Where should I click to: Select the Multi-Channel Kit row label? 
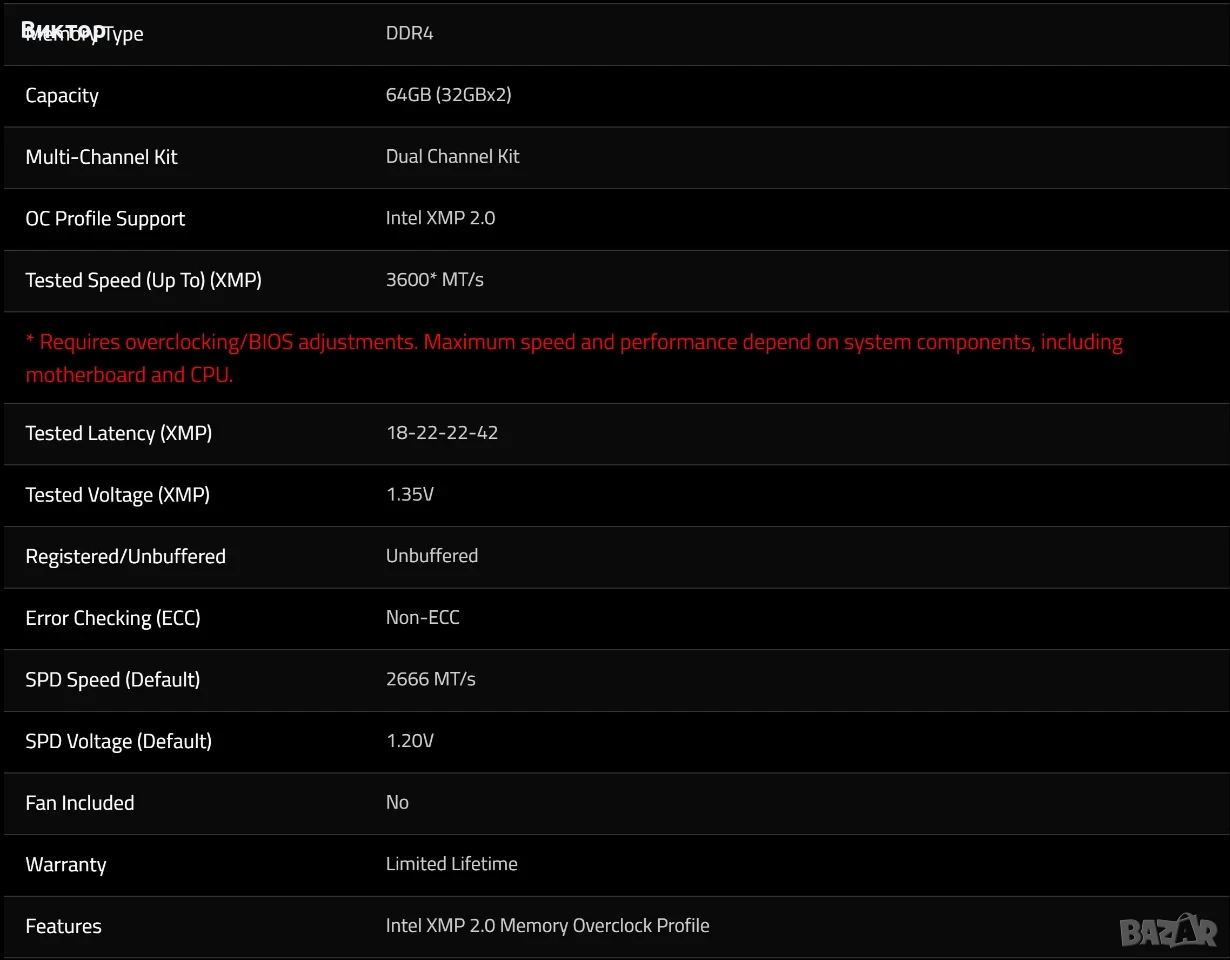[x=101, y=156]
